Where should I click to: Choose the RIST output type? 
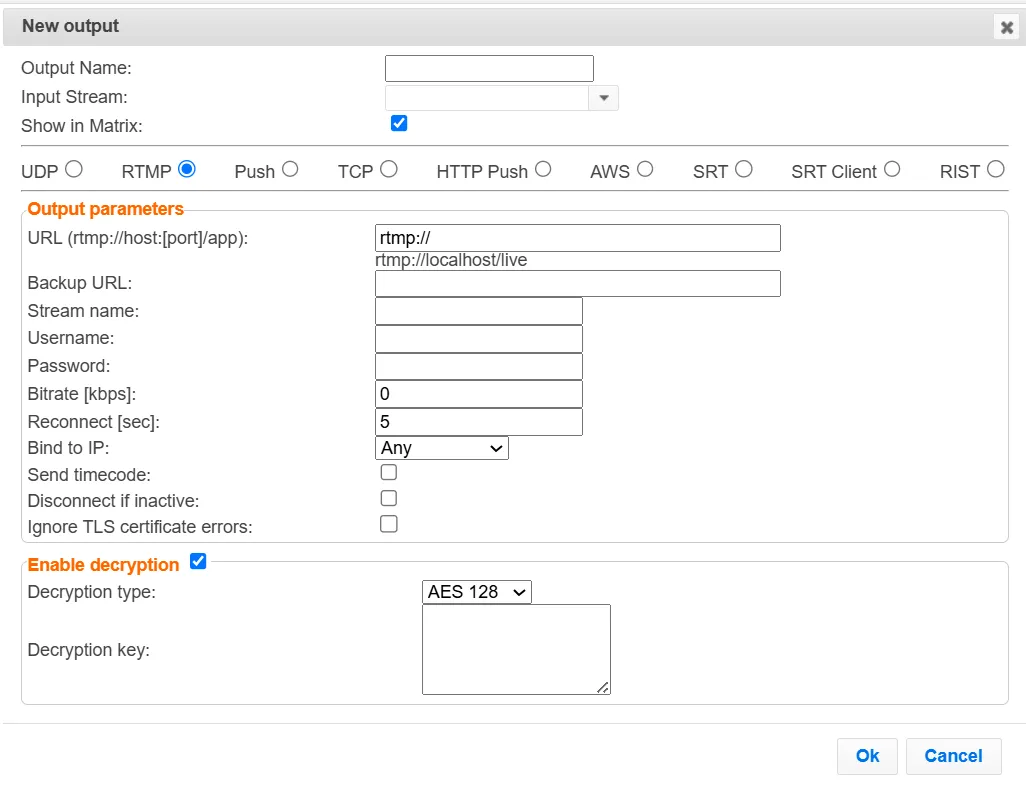pyautogui.click(x=995, y=169)
